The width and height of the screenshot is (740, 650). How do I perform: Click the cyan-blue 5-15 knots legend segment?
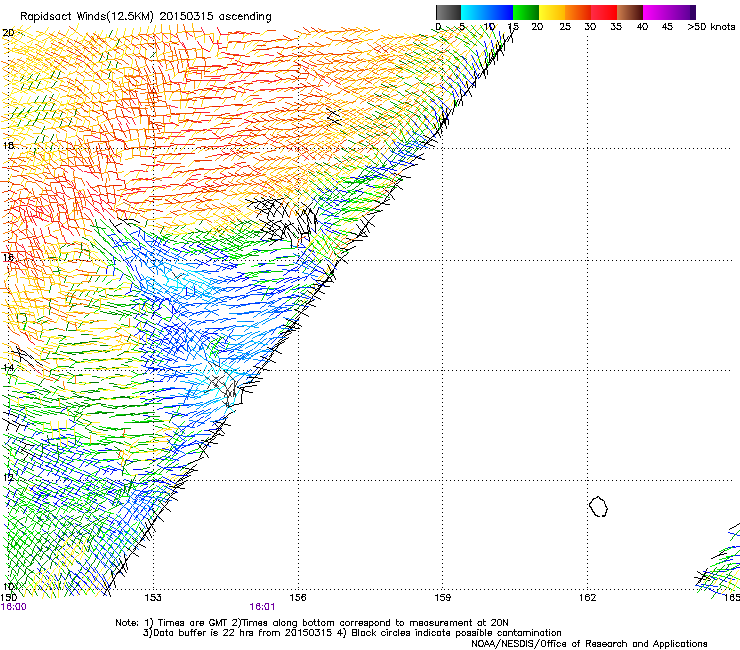tap(487, 12)
